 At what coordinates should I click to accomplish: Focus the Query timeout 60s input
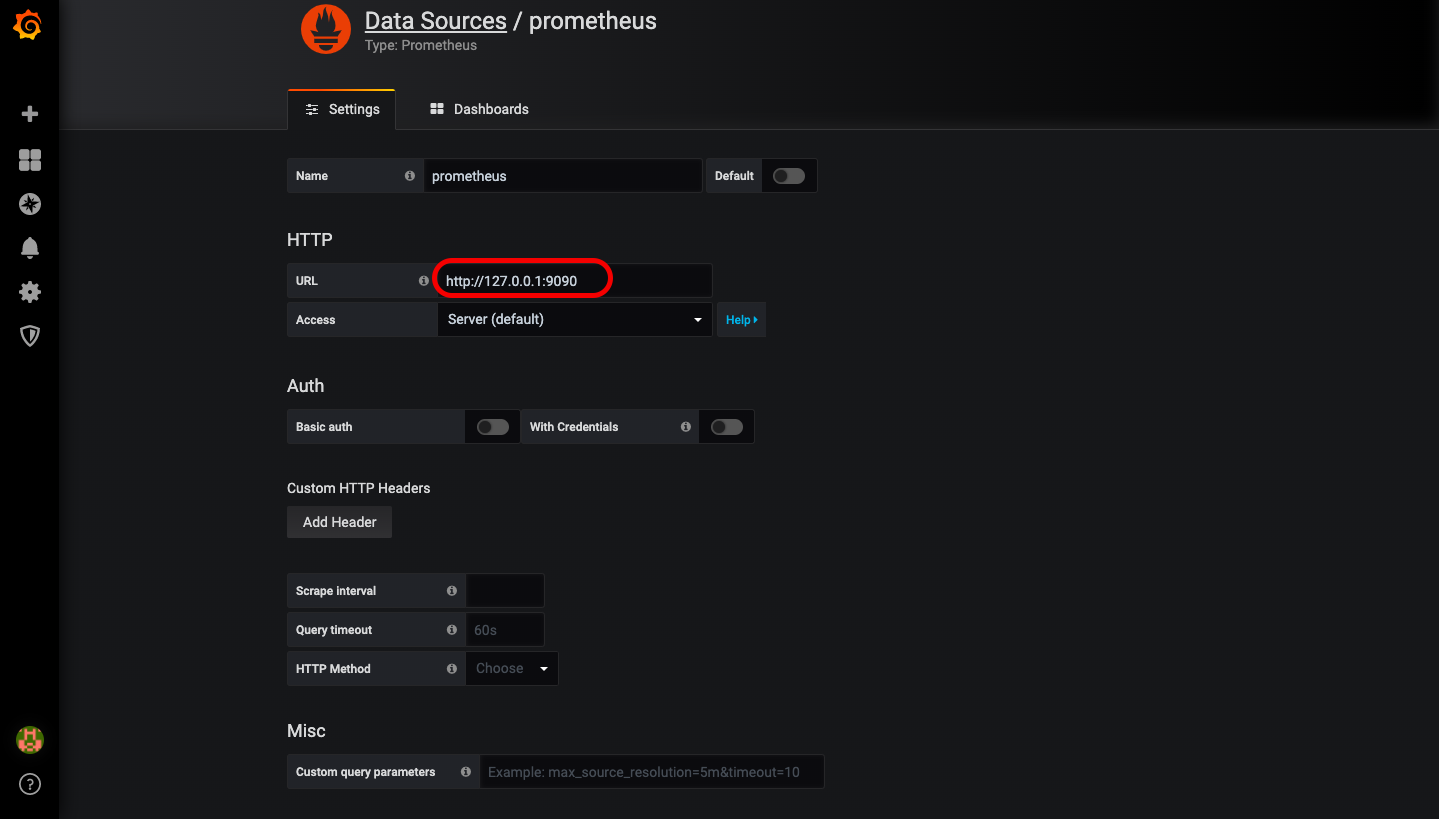pos(505,630)
